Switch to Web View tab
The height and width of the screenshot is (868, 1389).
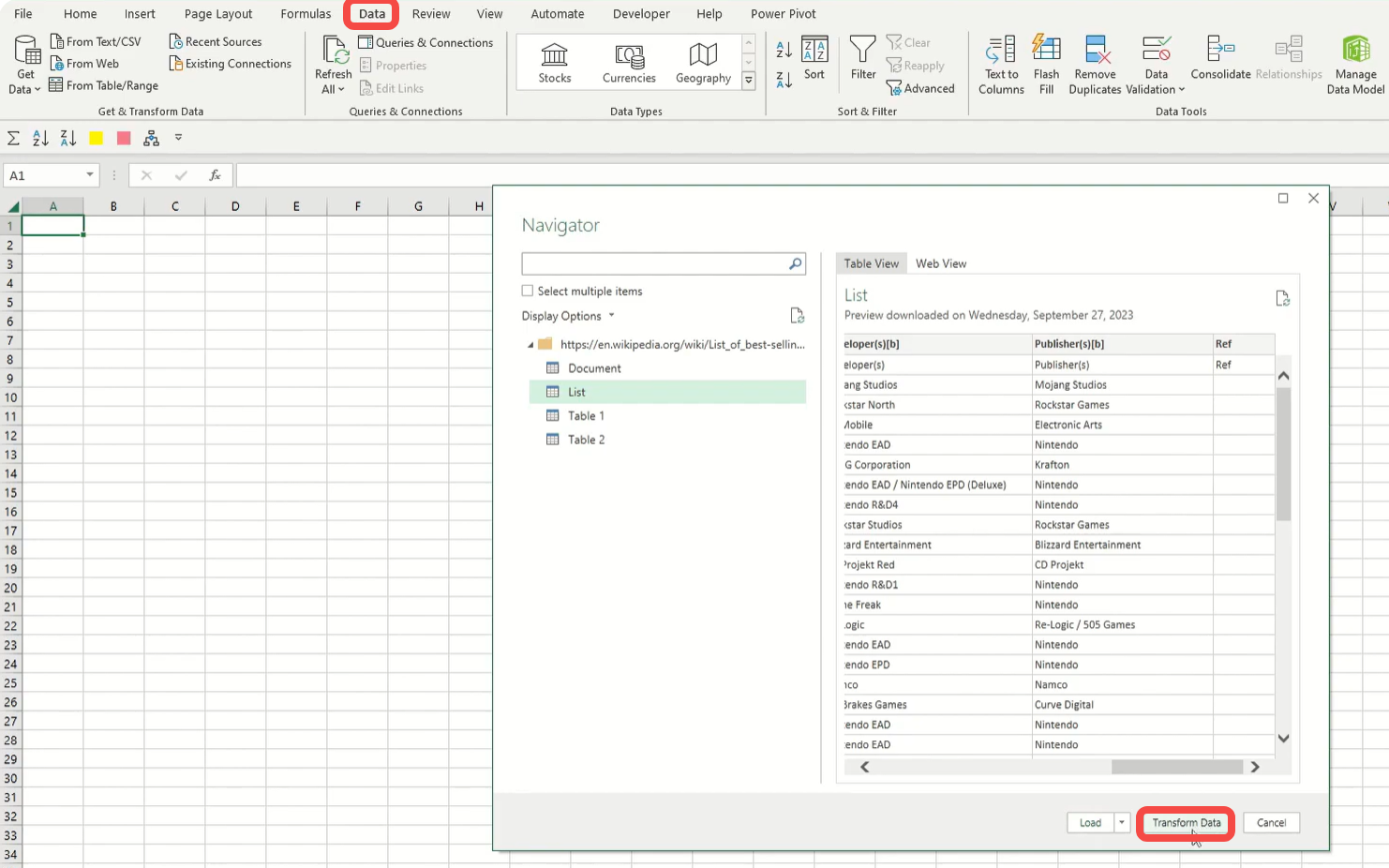tap(941, 263)
